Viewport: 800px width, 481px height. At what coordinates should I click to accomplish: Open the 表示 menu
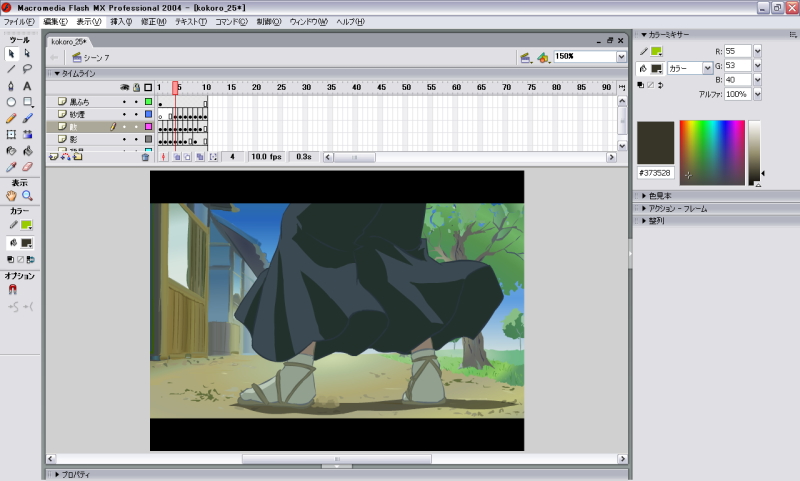tap(89, 22)
